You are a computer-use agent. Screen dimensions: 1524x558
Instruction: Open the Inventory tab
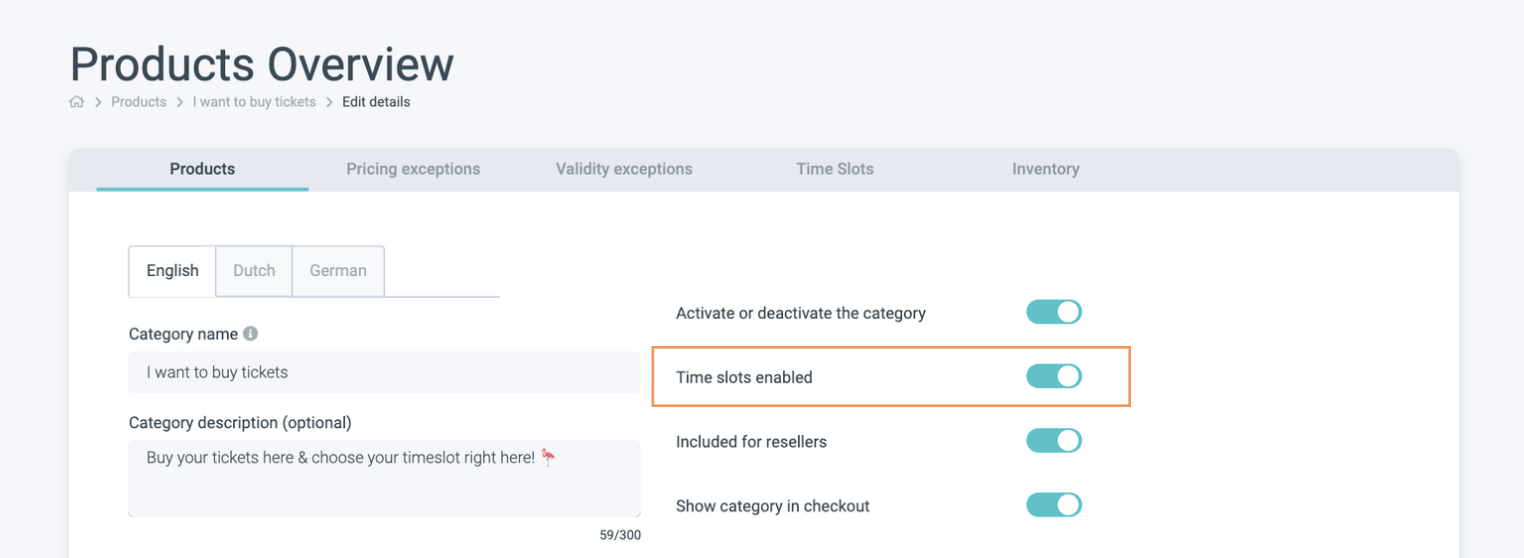pyautogui.click(x=1045, y=169)
